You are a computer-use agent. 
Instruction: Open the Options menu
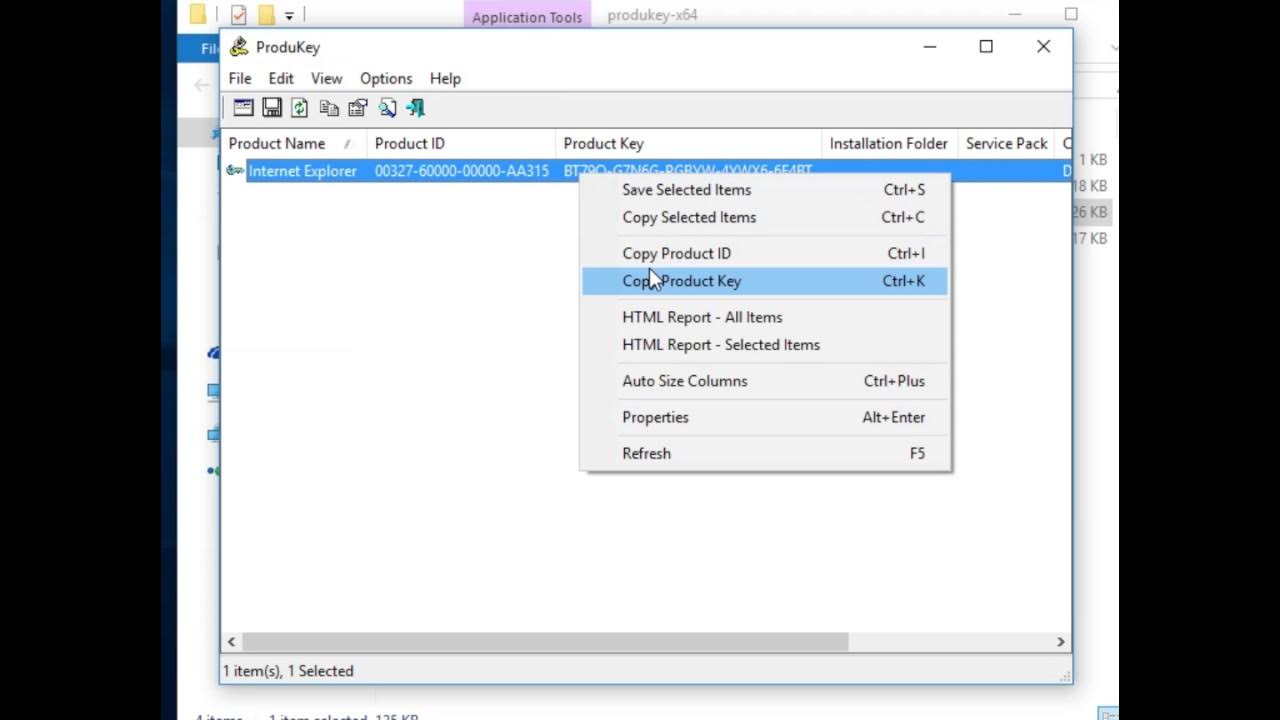[386, 78]
